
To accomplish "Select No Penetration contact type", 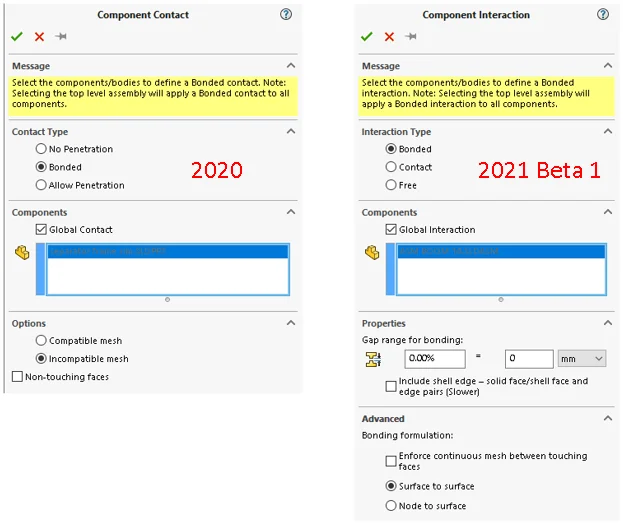I will [41, 149].
